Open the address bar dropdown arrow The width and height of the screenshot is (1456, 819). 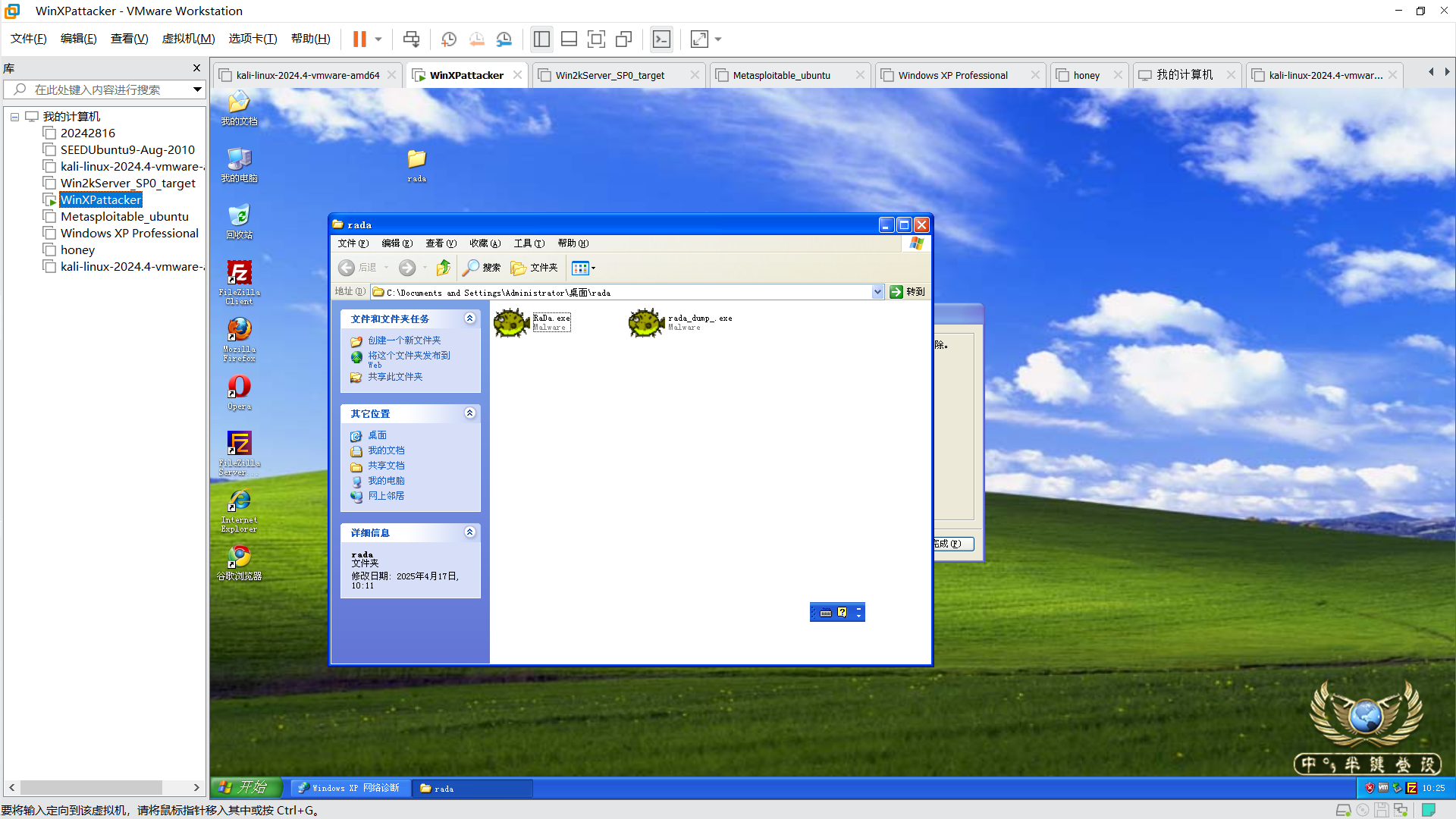877,292
